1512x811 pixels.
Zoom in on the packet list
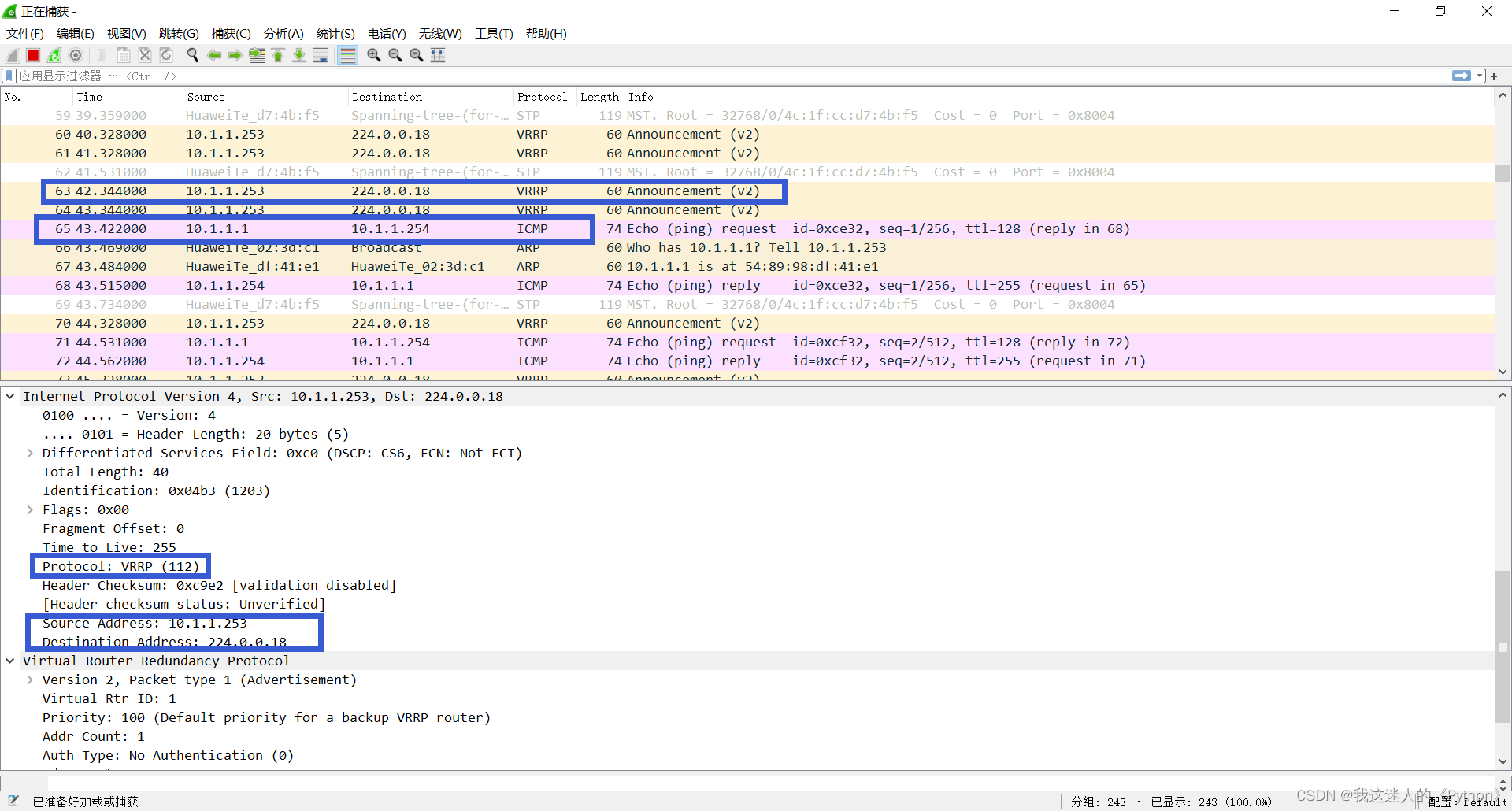[374, 55]
